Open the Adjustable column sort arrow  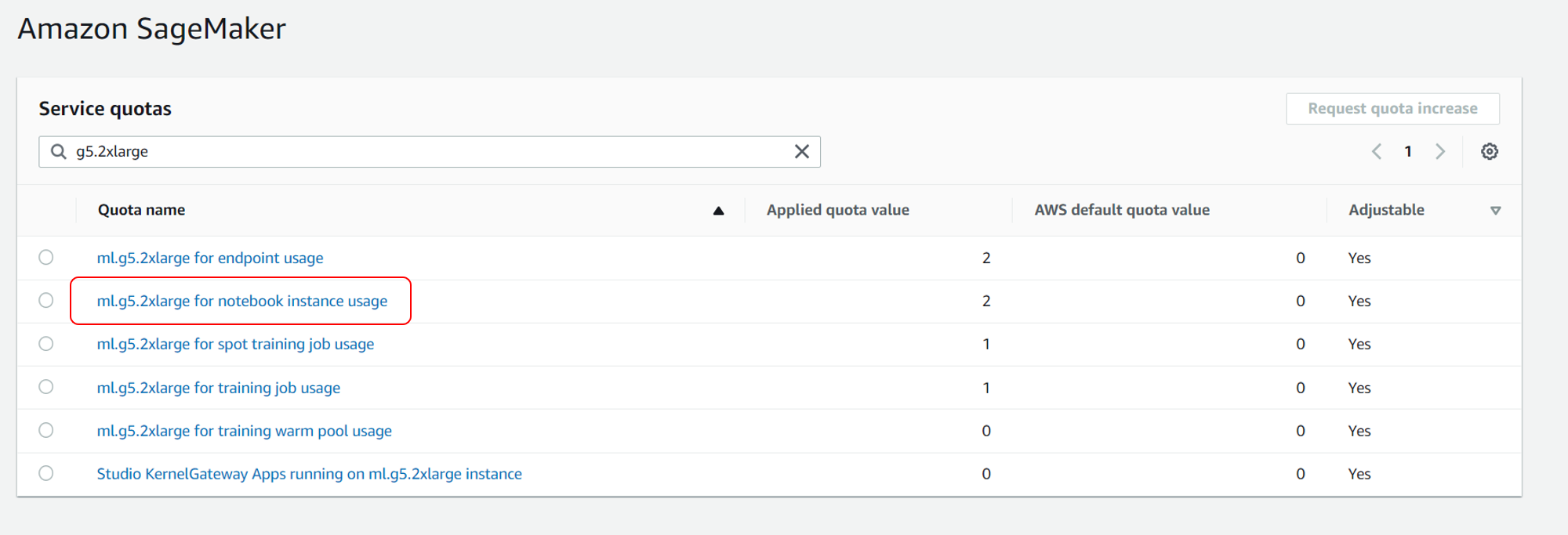coord(1495,210)
